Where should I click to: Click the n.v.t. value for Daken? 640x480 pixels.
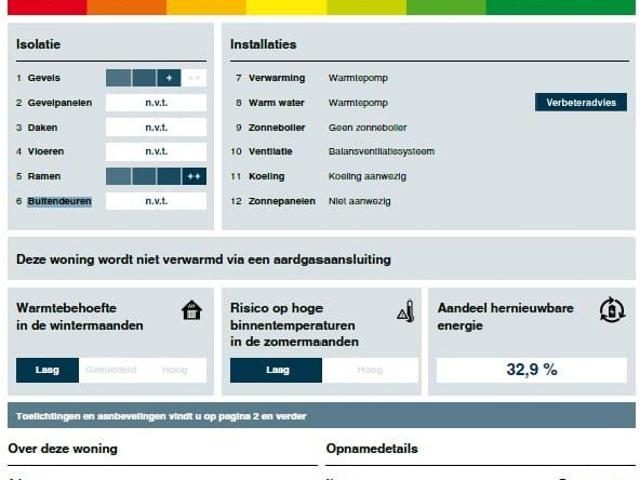pos(156,128)
